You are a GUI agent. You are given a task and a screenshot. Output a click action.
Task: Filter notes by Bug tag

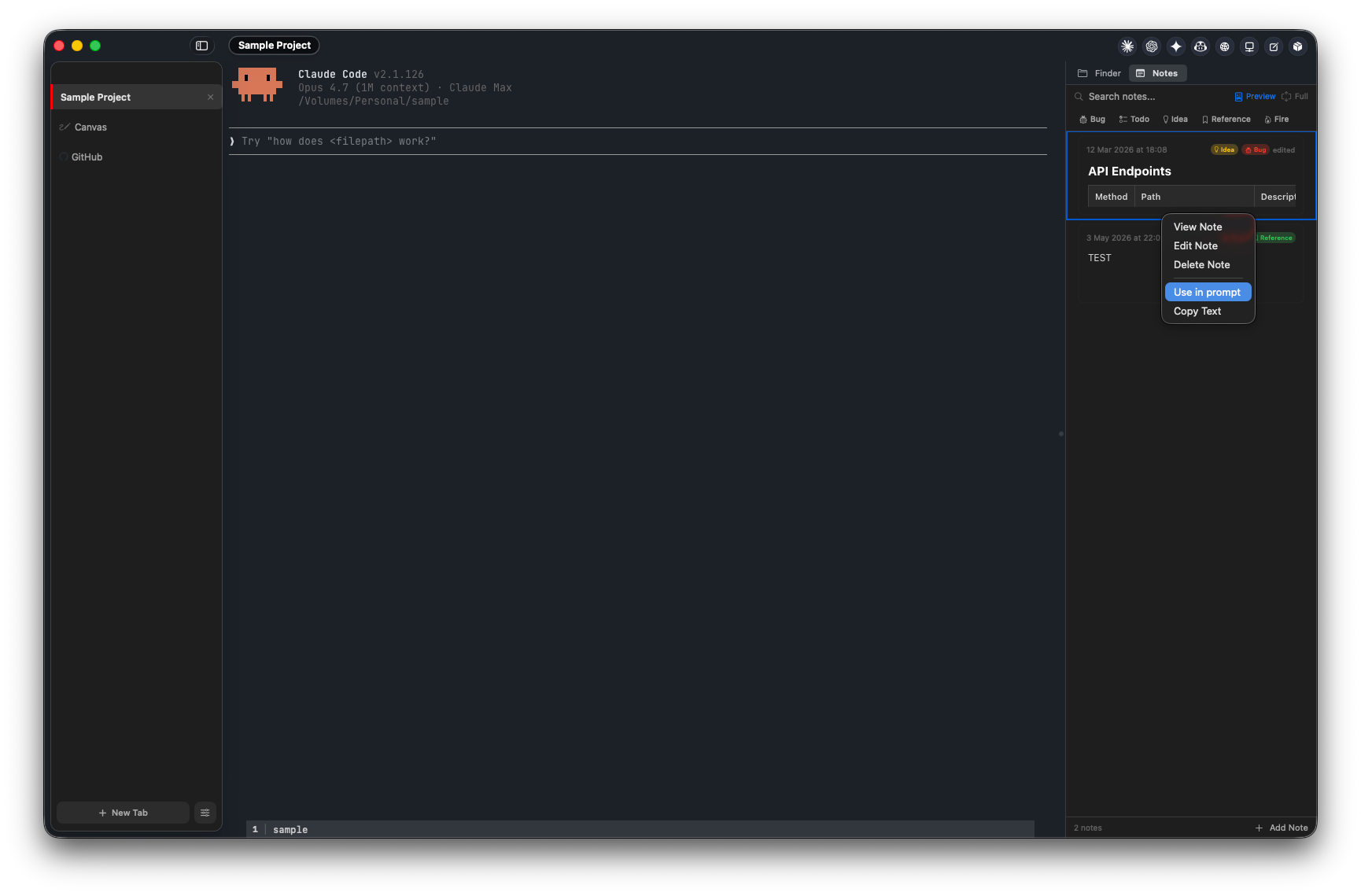1093,120
